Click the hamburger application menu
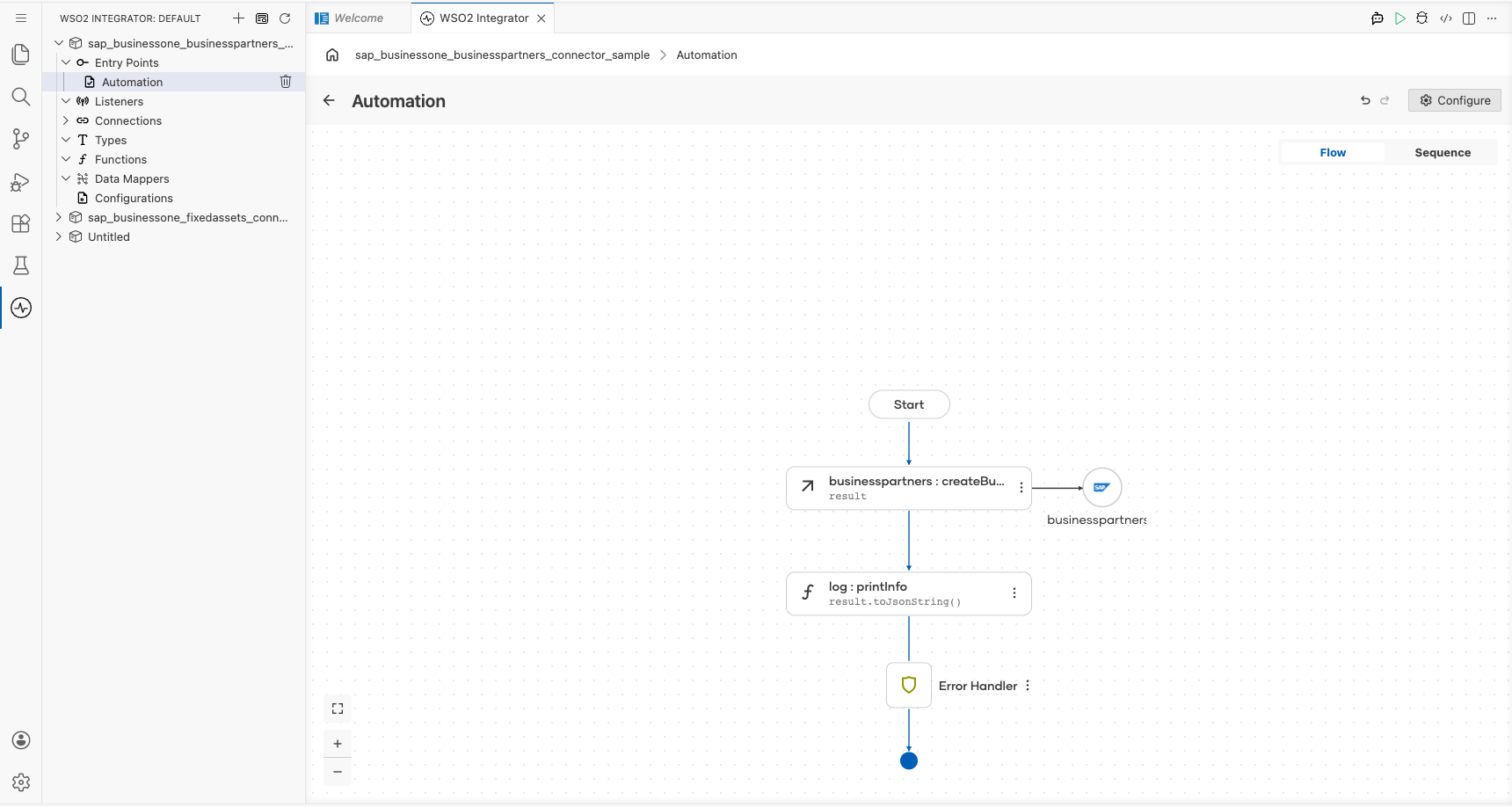This screenshot has height=807, width=1512. [x=21, y=18]
